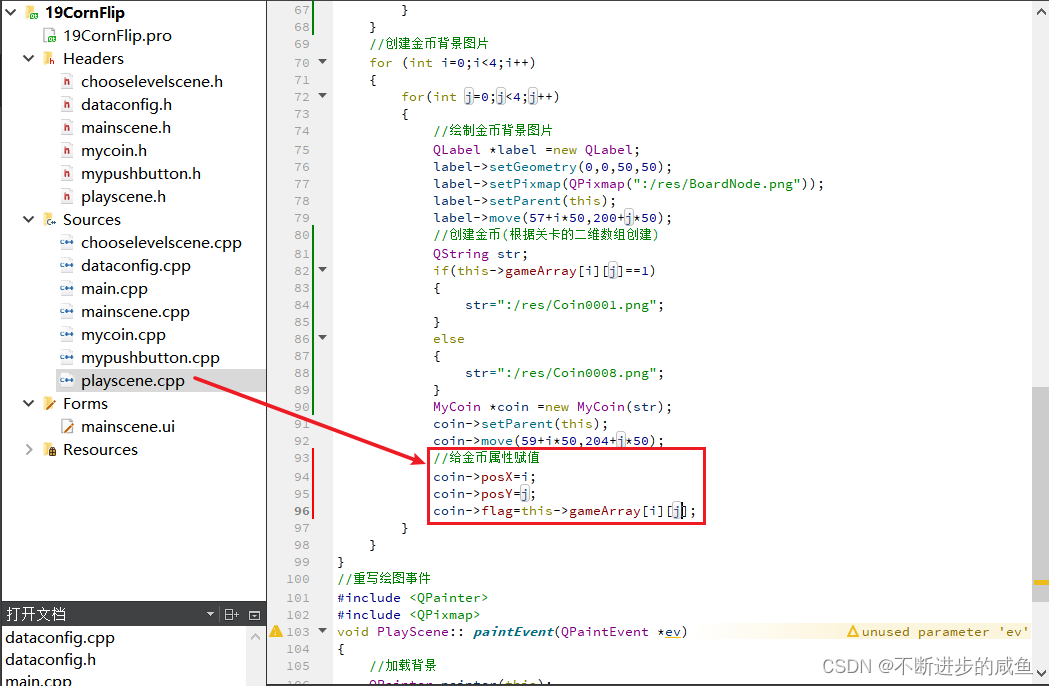
Task: Click the coin->posX=i; code line
Action: (x=484, y=477)
